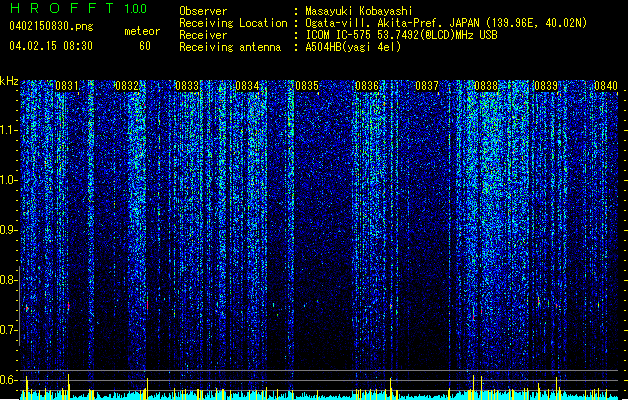Click the 0831 time marker
The image size is (629, 400).
tap(67, 86)
